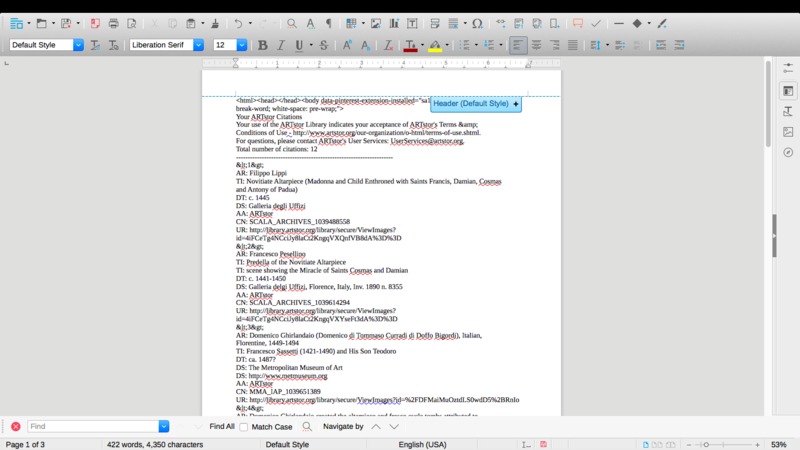The height and width of the screenshot is (450, 800).
Task: Click the Paste clipboard icon
Action: tap(190, 23)
